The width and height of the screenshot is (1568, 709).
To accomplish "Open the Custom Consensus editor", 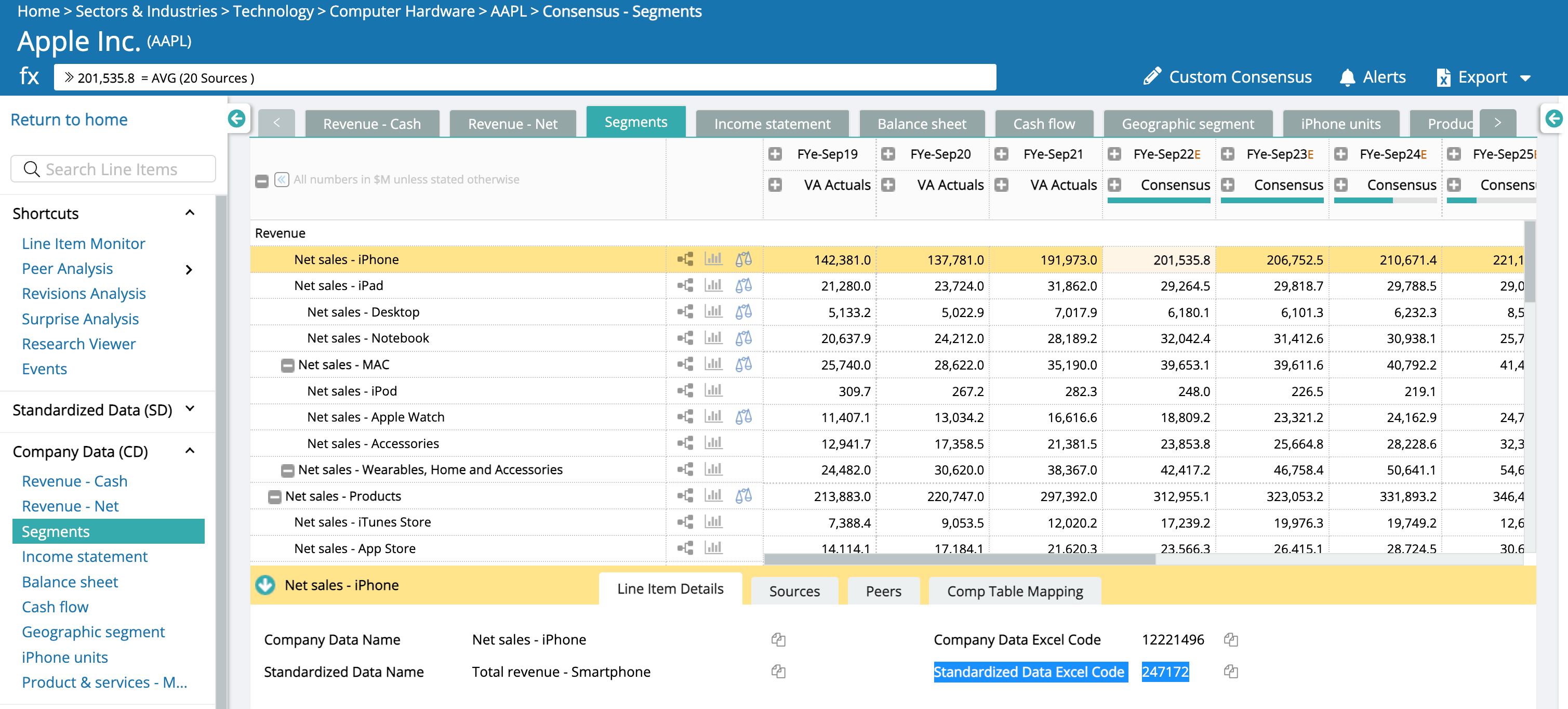I will pos(1227,77).
